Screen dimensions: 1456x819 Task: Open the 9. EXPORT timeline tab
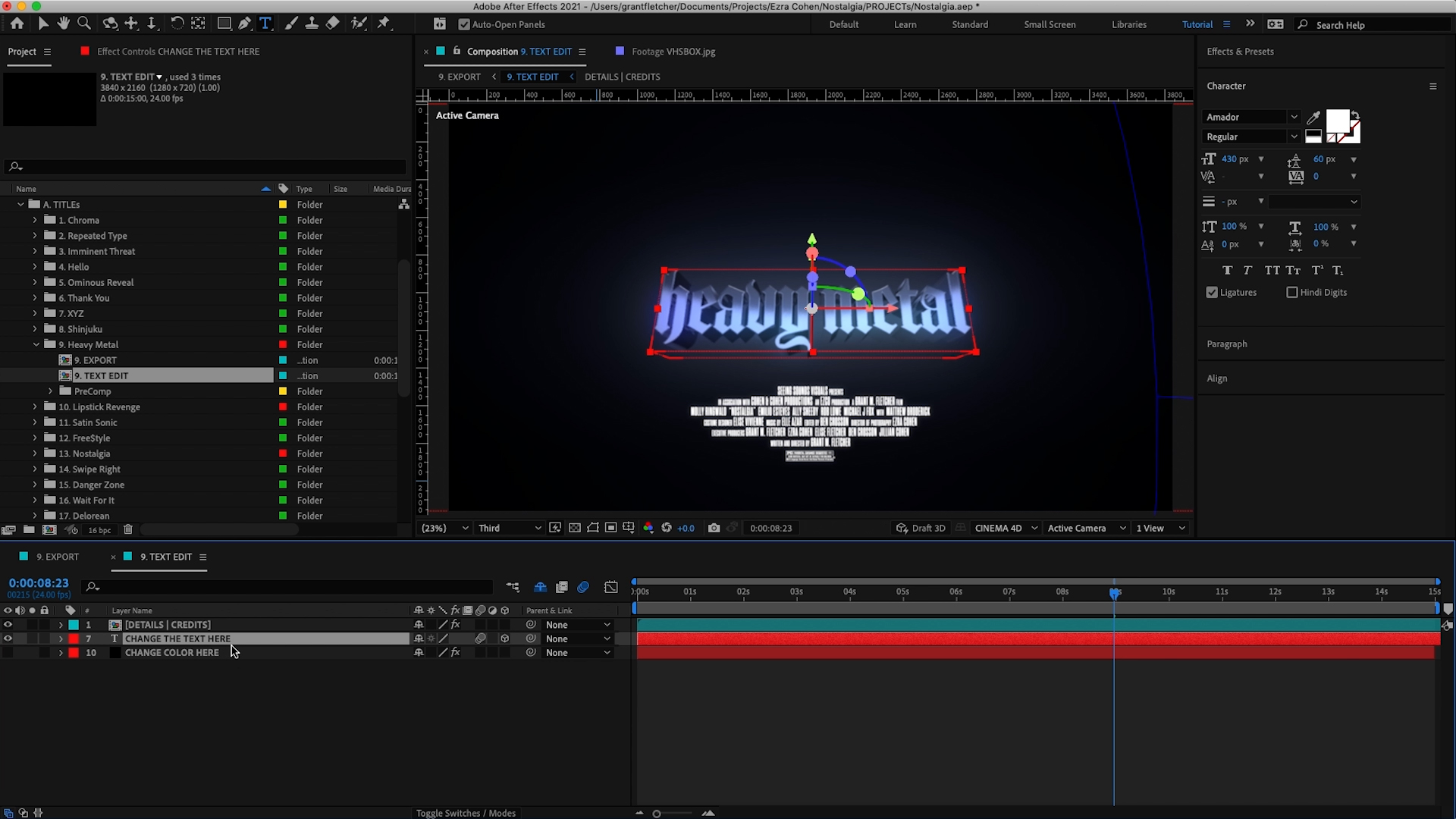click(x=57, y=557)
